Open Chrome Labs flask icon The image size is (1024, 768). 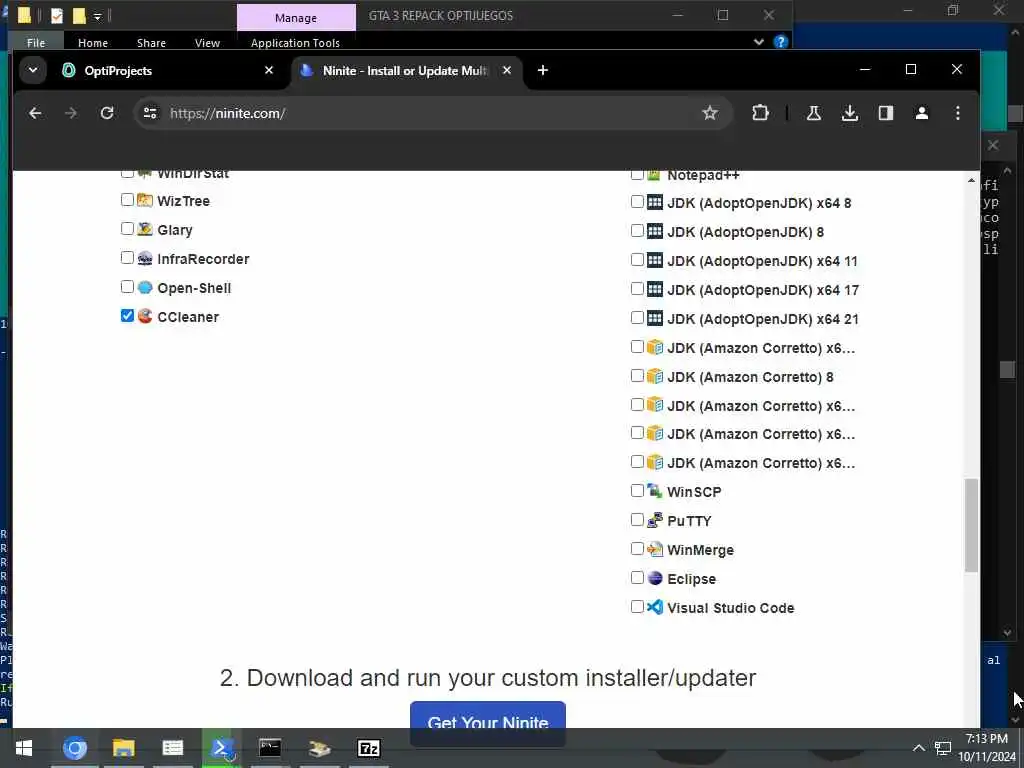click(x=814, y=113)
